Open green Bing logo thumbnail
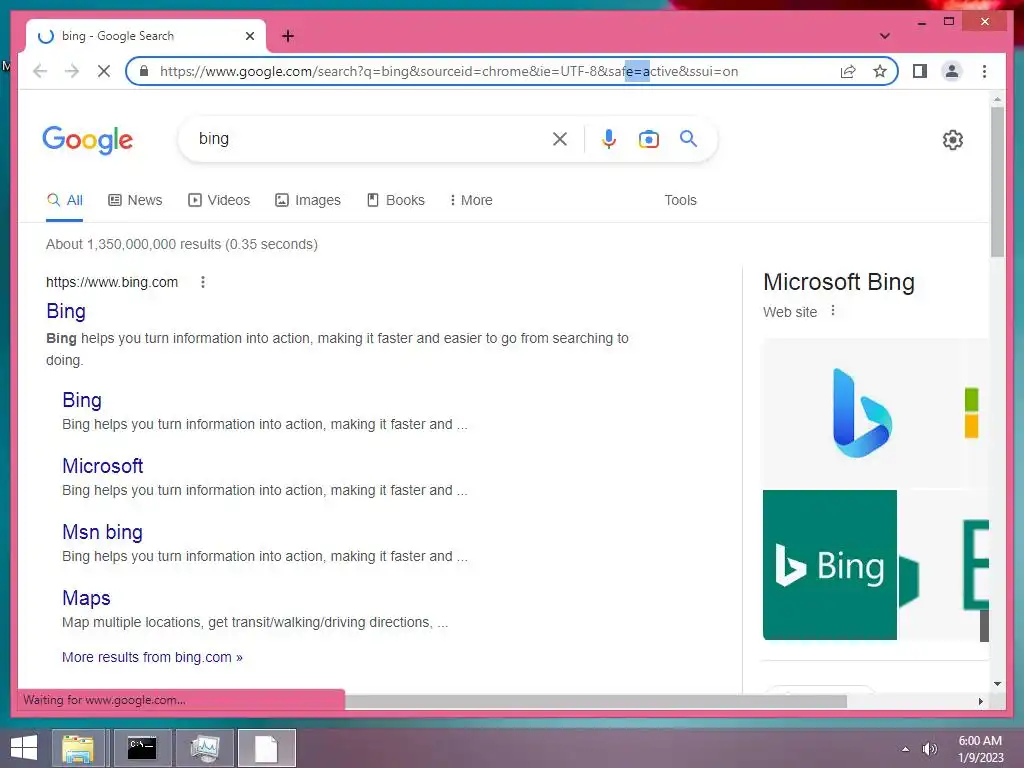This screenshot has width=1024, height=768. click(x=829, y=565)
